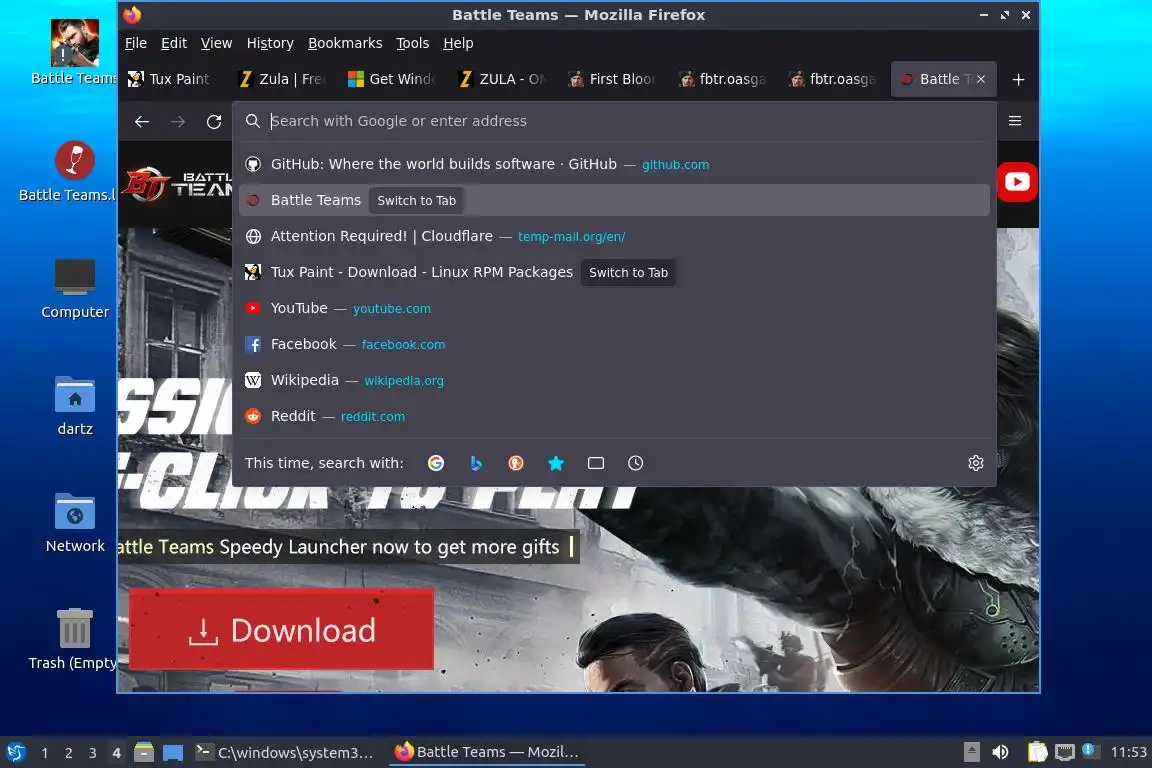Screen dimensions: 1152x768
Task: Switch to the Zula | Free tab
Action: click(x=283, y=79)
